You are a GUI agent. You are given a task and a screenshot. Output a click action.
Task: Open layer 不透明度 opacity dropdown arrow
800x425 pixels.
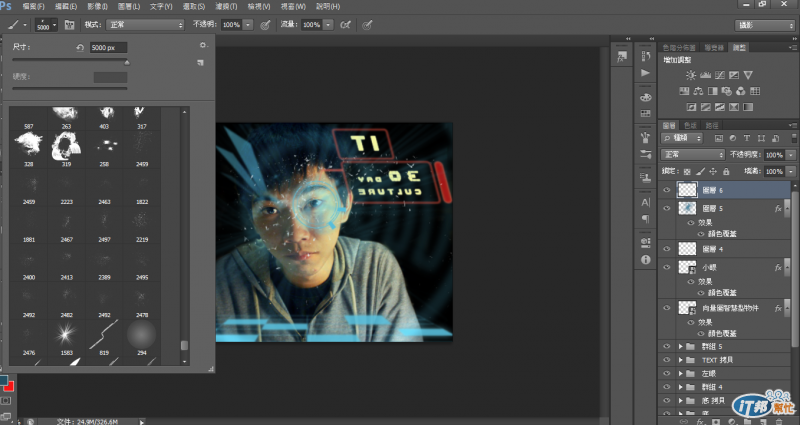[791, 155]
